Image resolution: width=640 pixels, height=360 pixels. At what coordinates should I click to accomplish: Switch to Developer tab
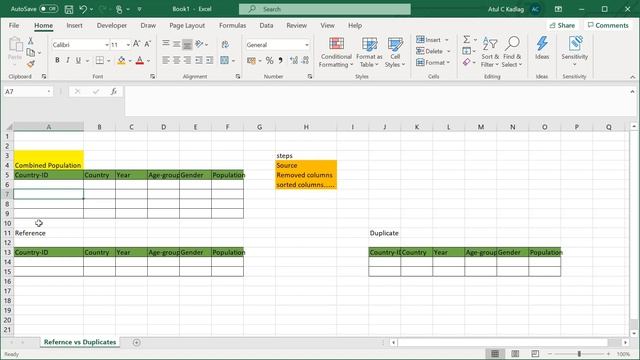click(111, 25)
